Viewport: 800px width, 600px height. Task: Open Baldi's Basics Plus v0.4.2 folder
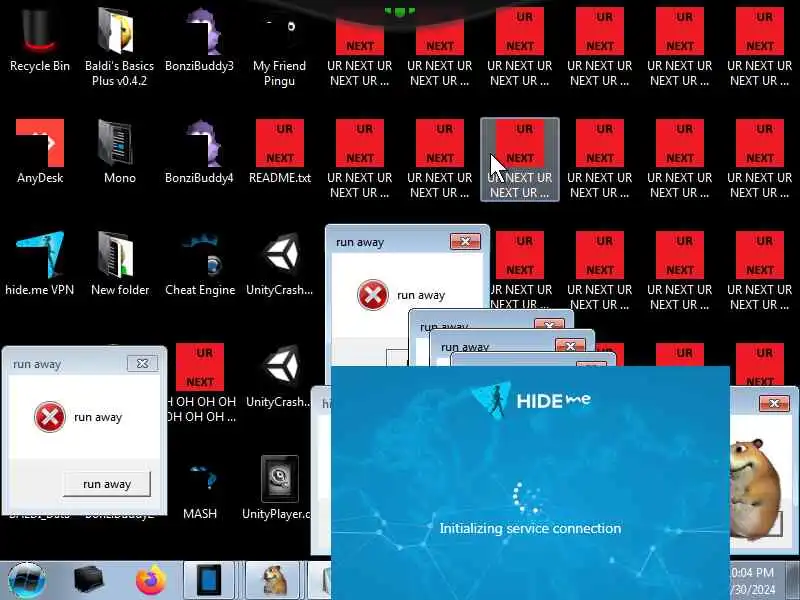tap(119, 46)
